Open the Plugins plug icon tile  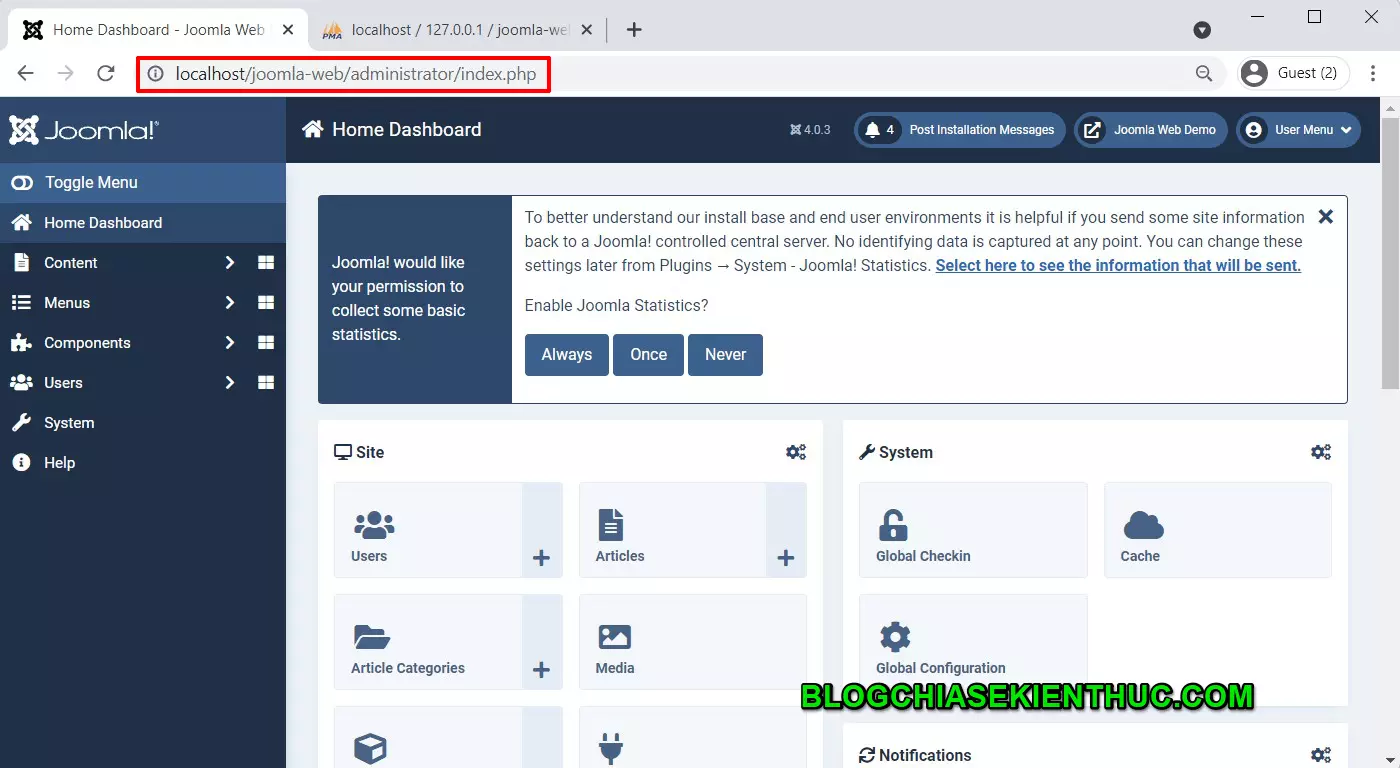(x=693, y=738)
